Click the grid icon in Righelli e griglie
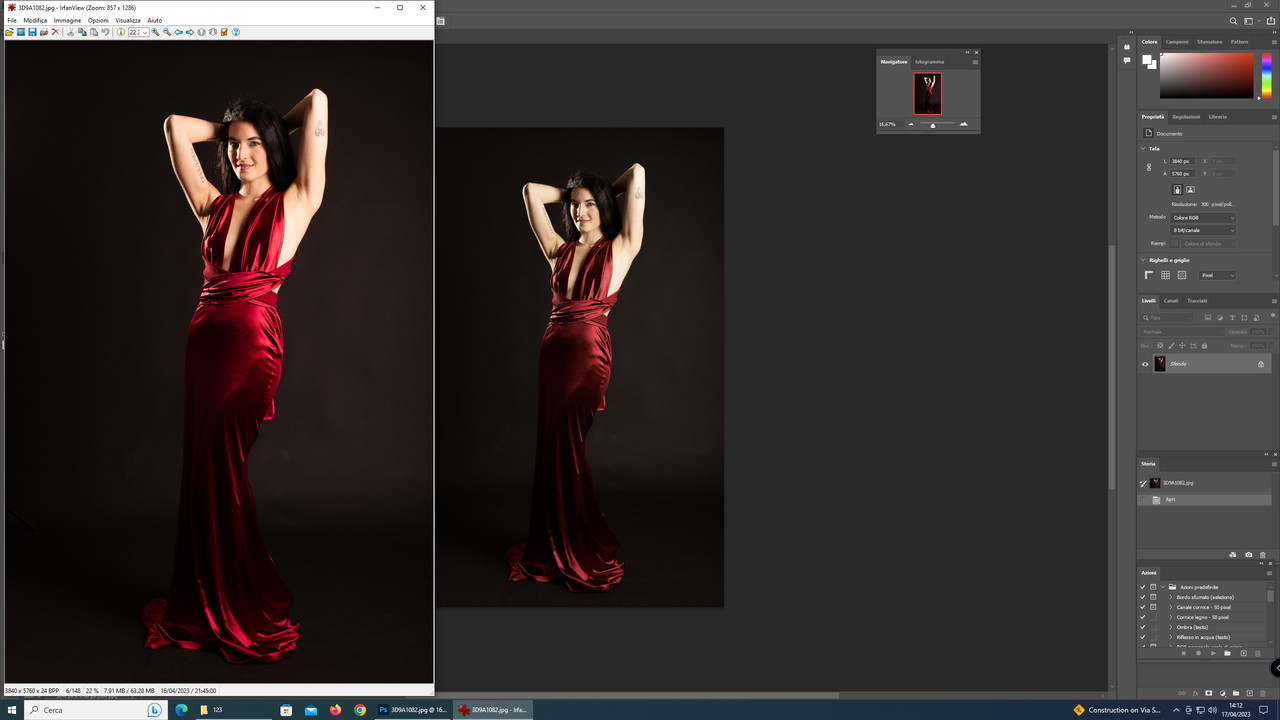 (x=1165, y=275)
